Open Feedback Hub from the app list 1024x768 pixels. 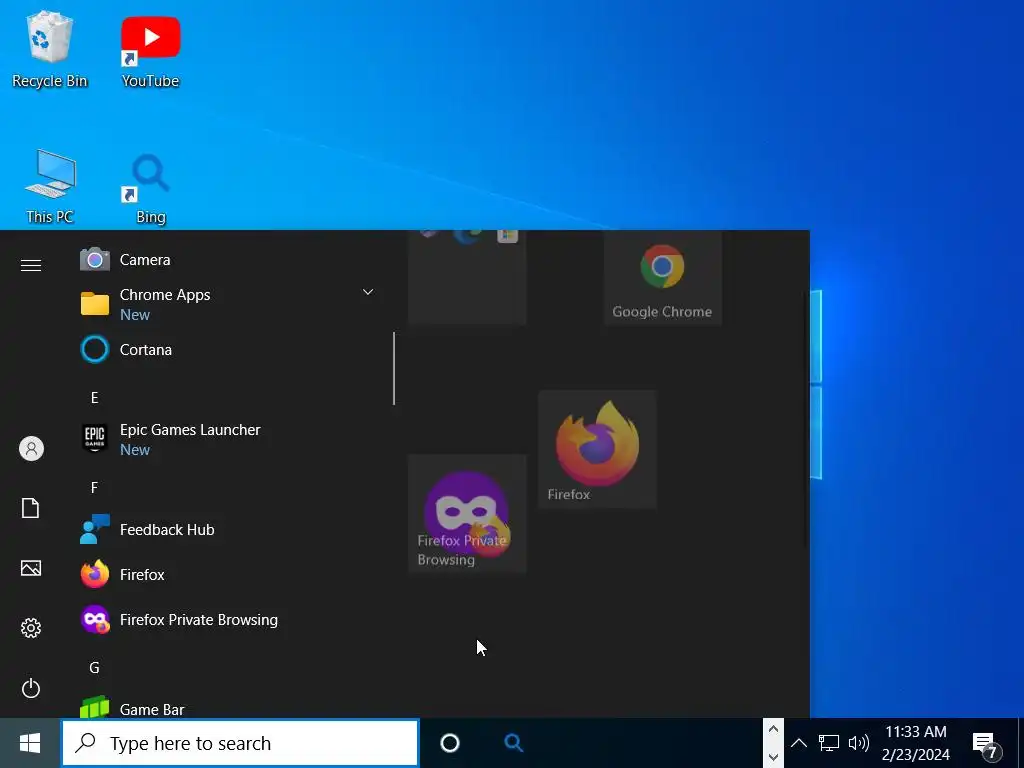click(229, 530)
